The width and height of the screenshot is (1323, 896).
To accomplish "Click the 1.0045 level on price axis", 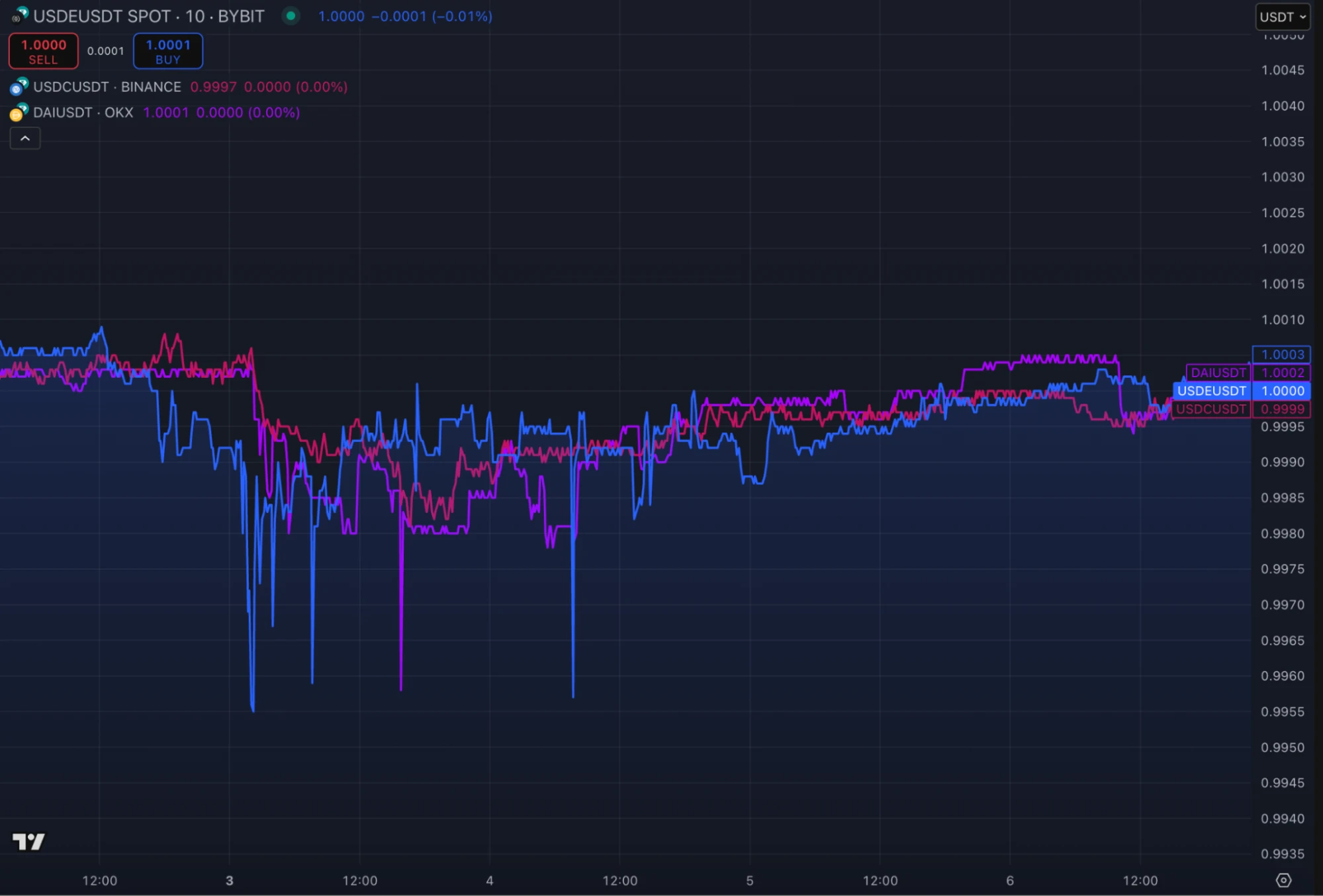I will point(1282,70).
